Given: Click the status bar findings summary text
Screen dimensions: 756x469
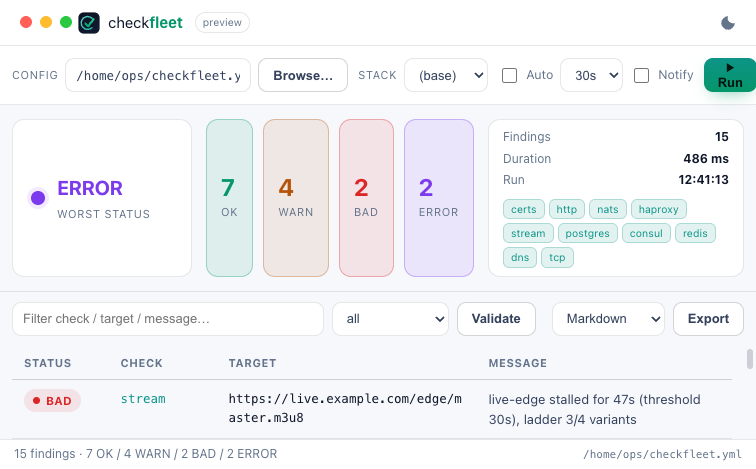Looking at the screenshot, I should coord(146,454).
